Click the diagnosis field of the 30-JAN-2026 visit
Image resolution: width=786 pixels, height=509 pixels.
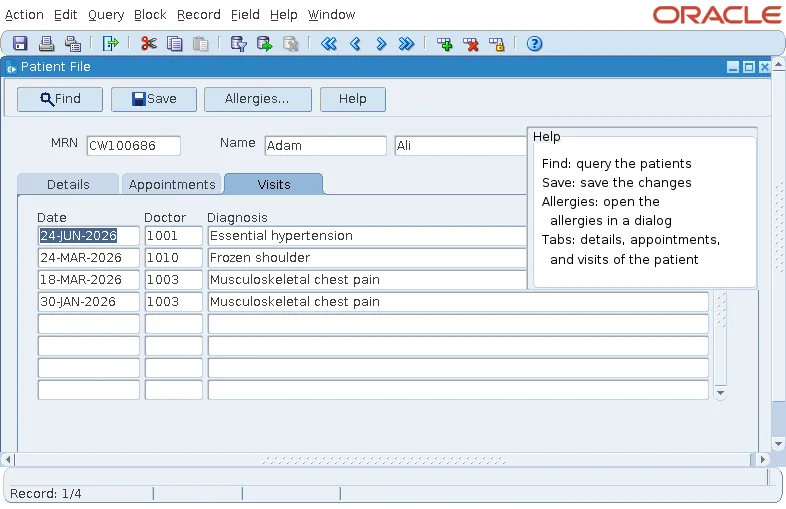458,302
